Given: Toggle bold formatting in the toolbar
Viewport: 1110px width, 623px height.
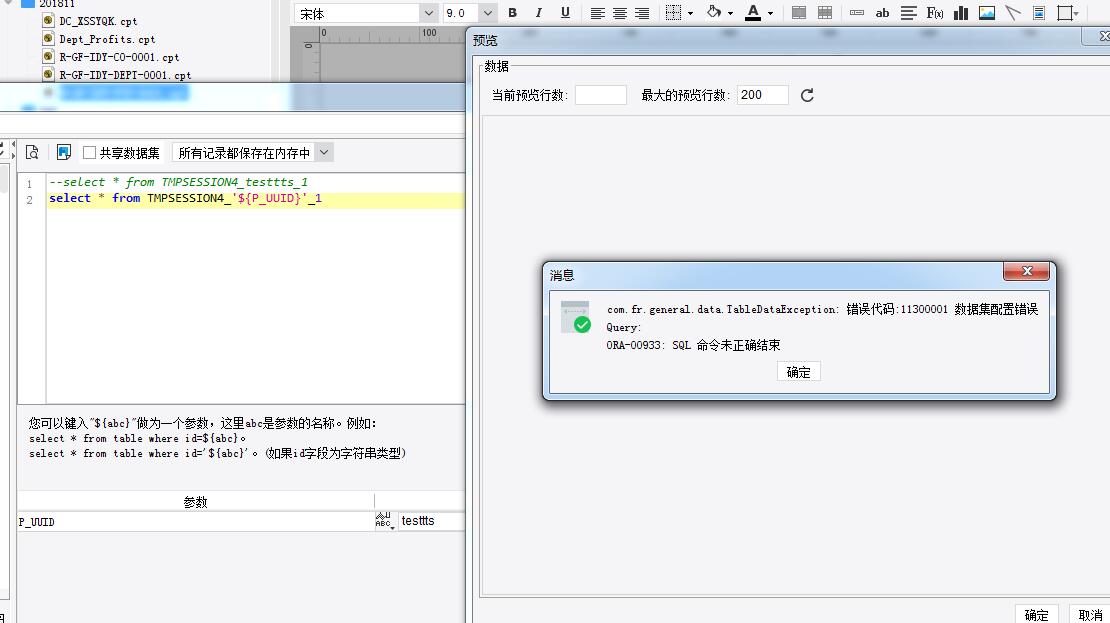Looking at the screenshot, I should (x=513, y=13).
